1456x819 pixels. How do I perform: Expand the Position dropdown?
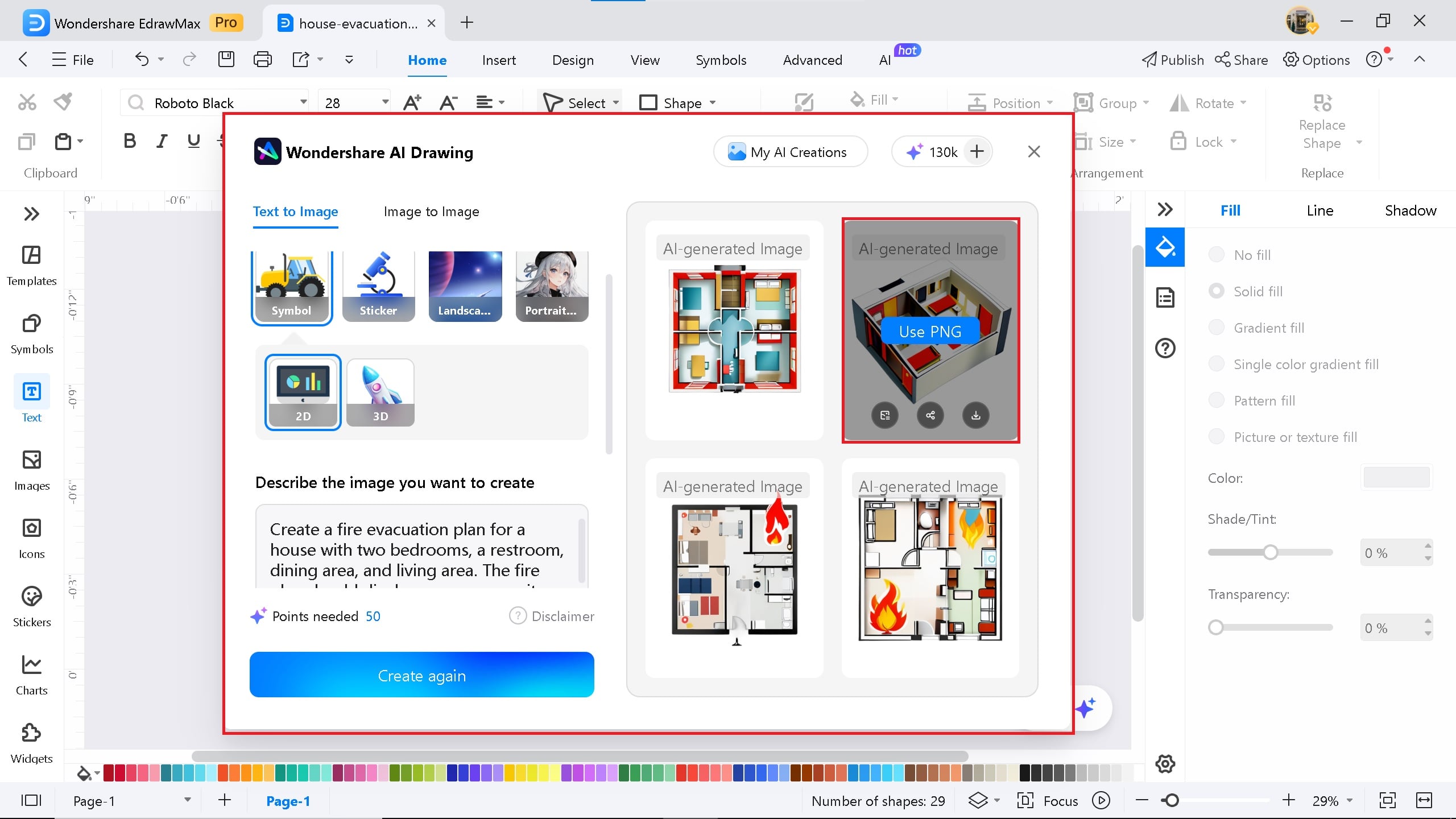pos(1050,103)
